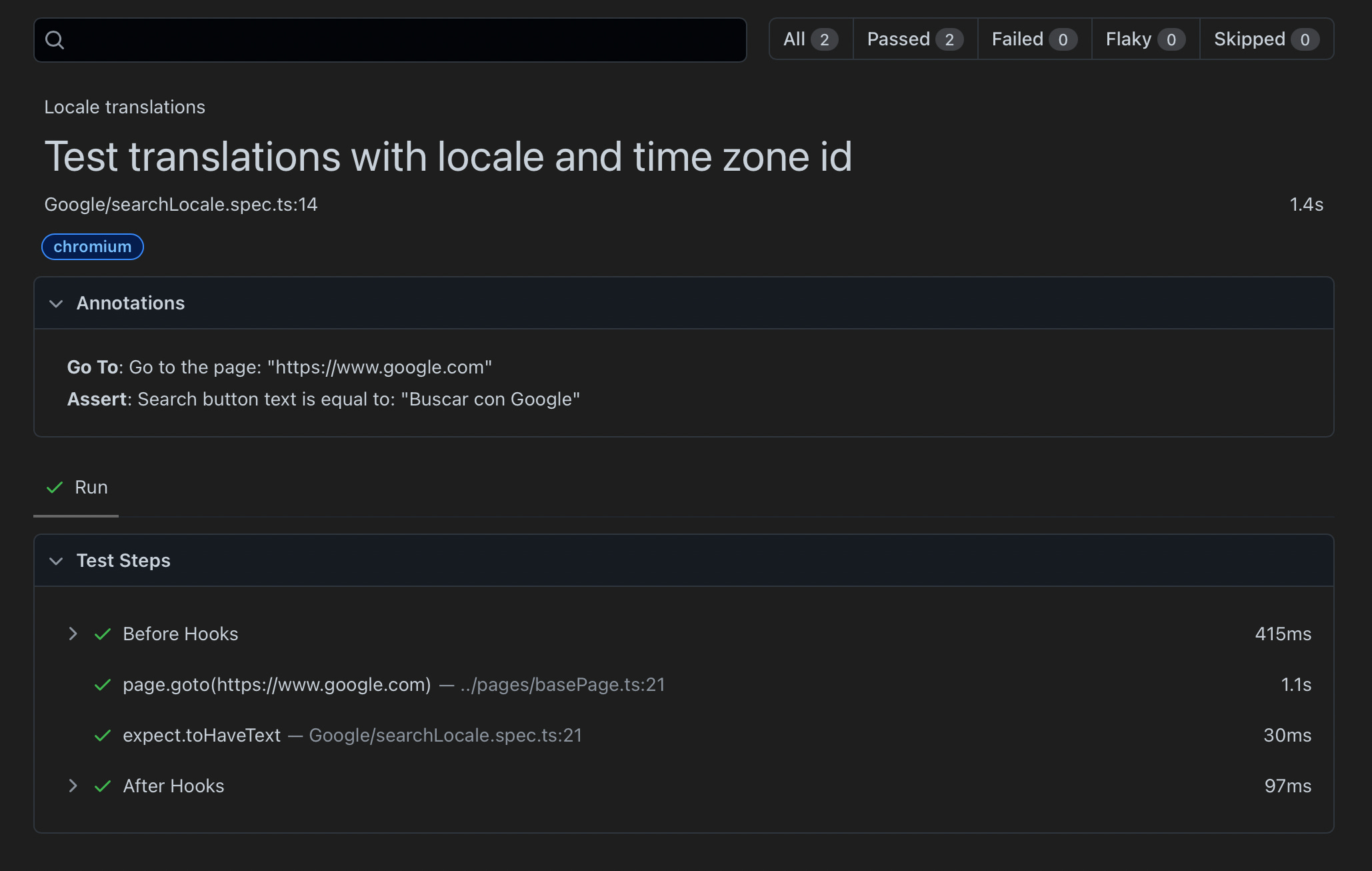This screenshot has height=871, width=1372.
Task: Click the green checkmark beside Run
Action: point(55,488)
